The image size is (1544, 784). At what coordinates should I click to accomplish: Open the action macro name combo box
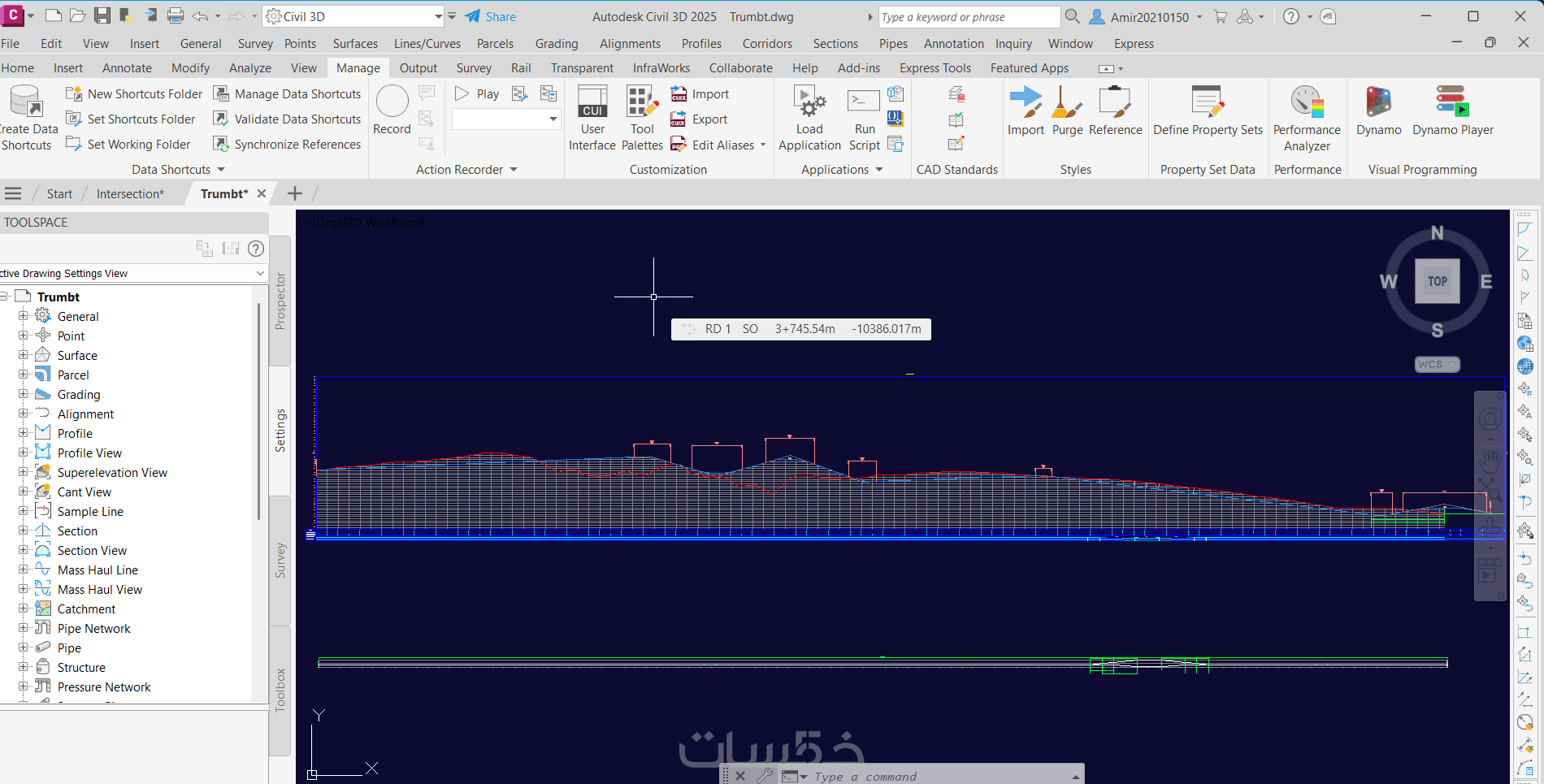coord(506,119)
